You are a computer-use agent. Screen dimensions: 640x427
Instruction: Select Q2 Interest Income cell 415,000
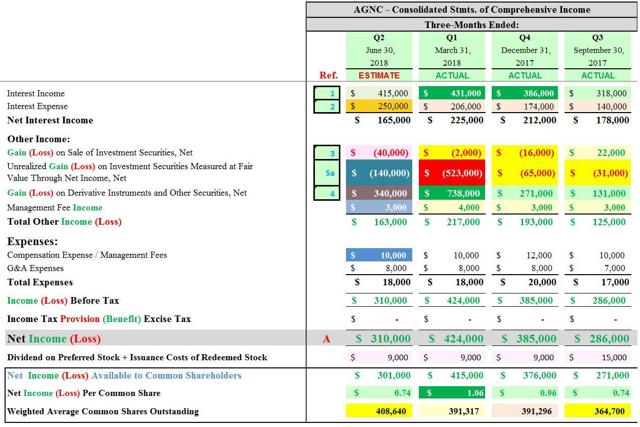(x=379, y=93)
